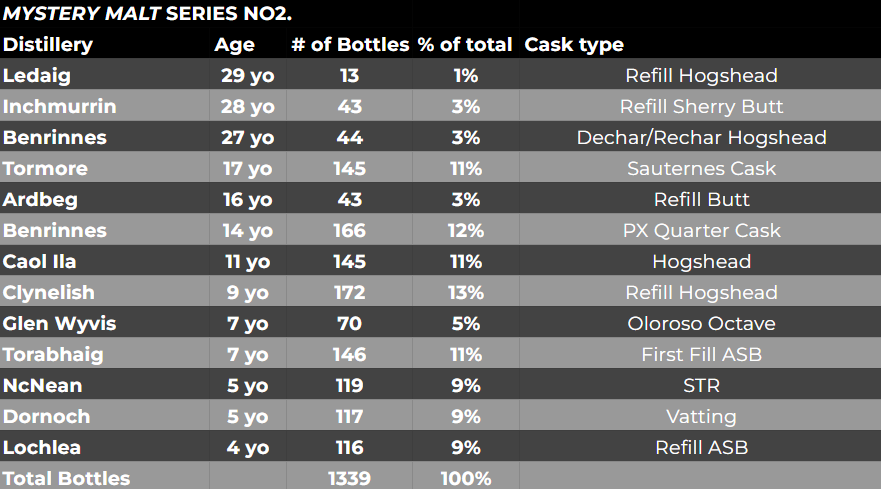Select the Age column header

coord(234,45)
